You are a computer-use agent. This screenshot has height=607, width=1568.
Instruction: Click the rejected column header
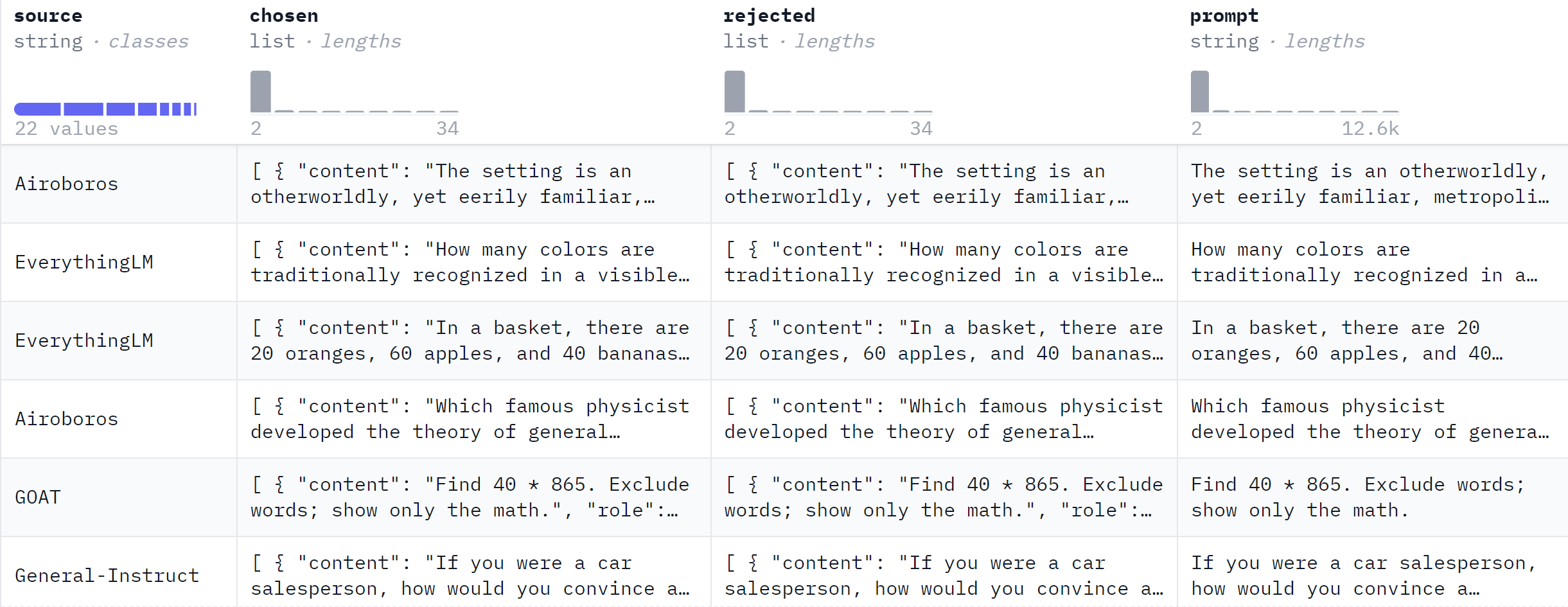click(769, 16)
